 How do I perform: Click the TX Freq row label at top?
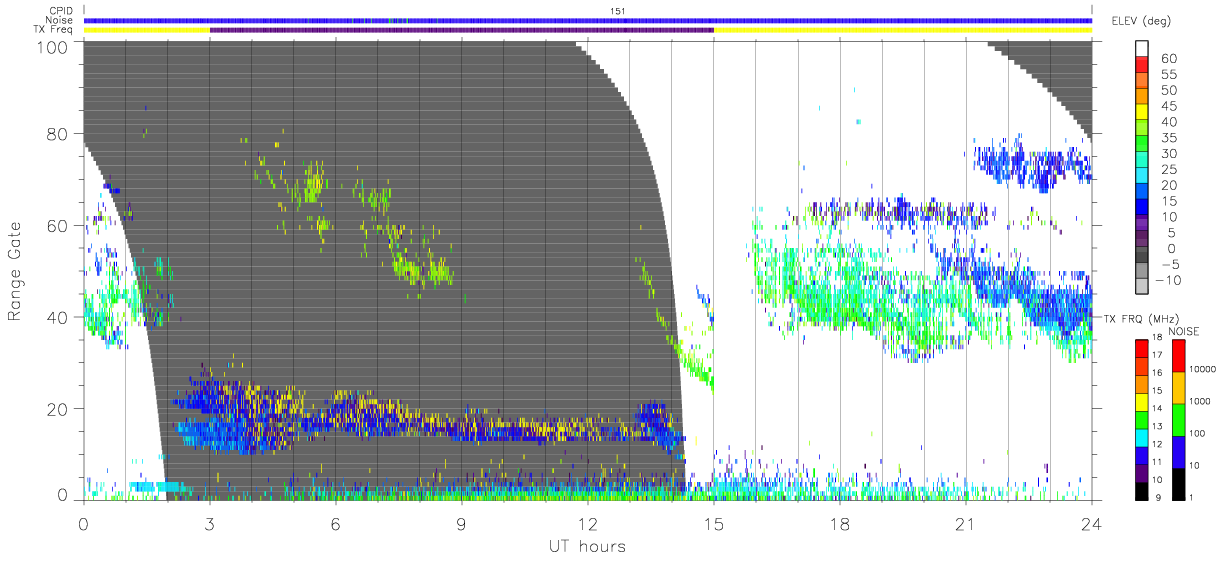pos(55,30)
